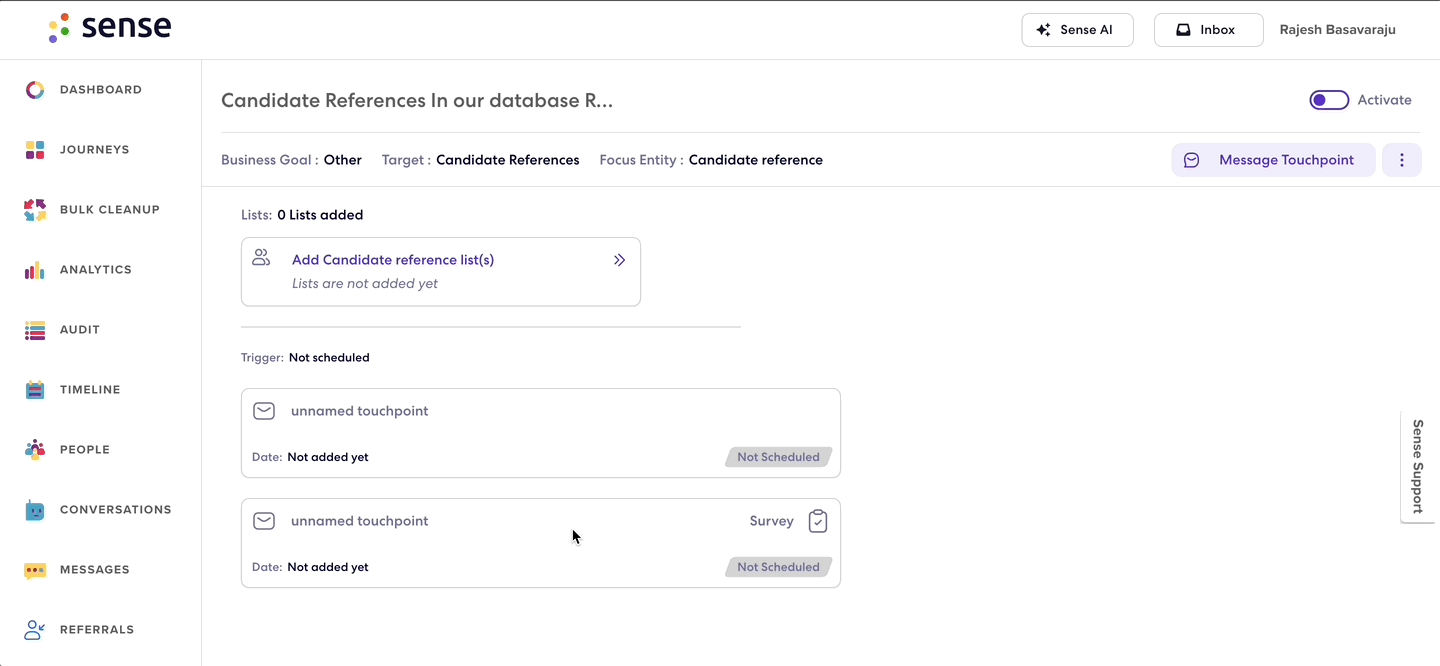Open the three-dot more options menu

(1402, 160)
